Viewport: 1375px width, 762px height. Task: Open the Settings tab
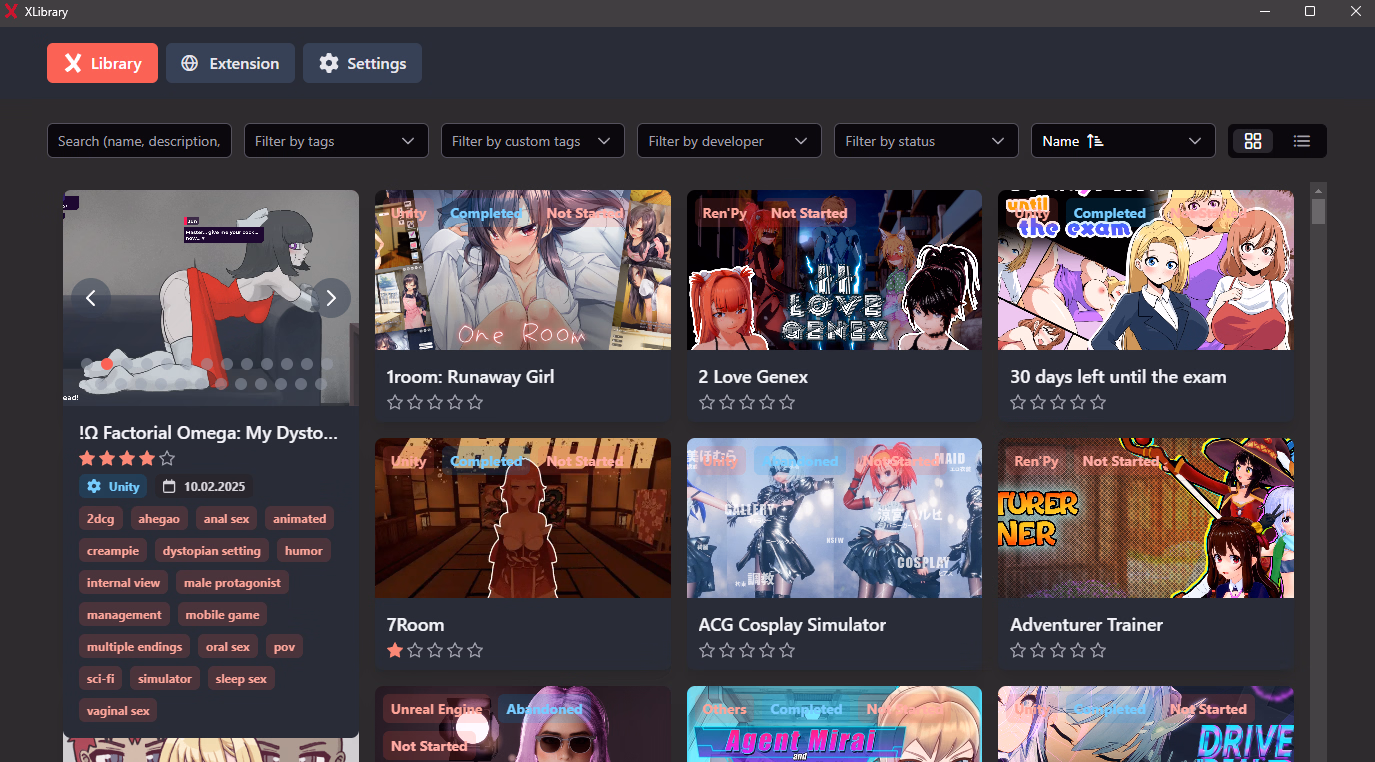(x=362, y=63)
